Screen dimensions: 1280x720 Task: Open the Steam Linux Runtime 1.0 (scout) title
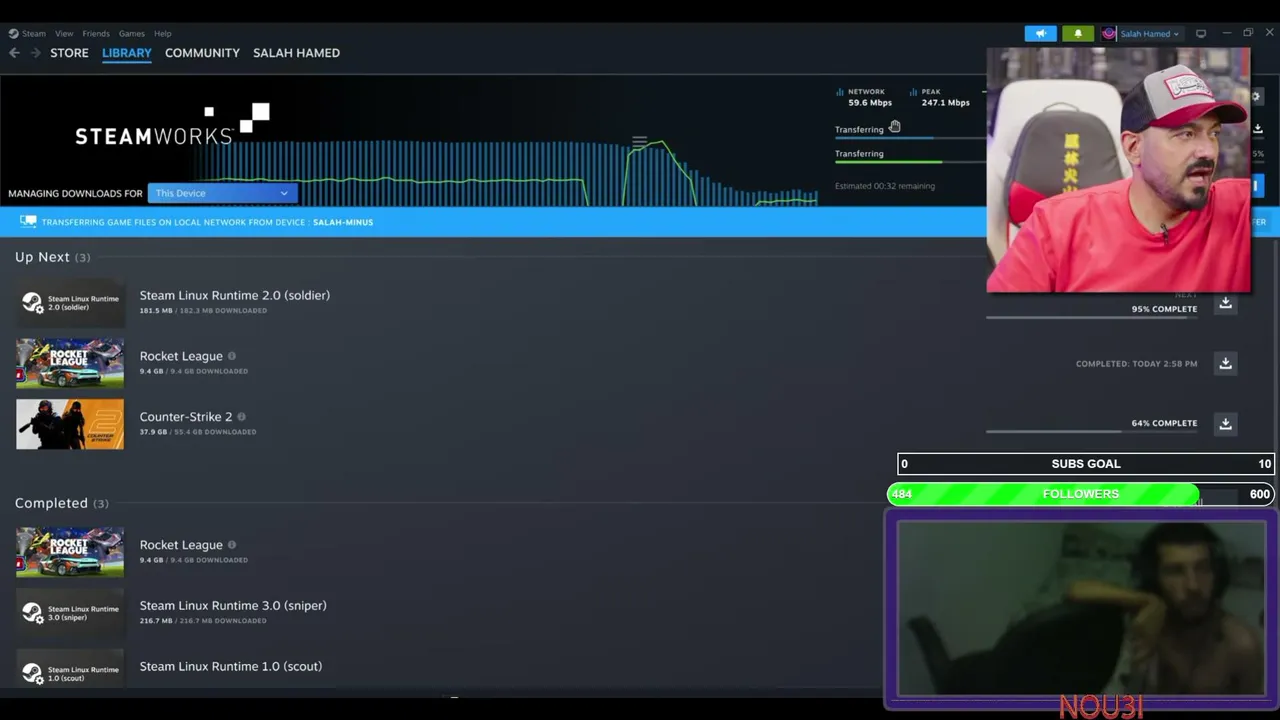[231, 666]
